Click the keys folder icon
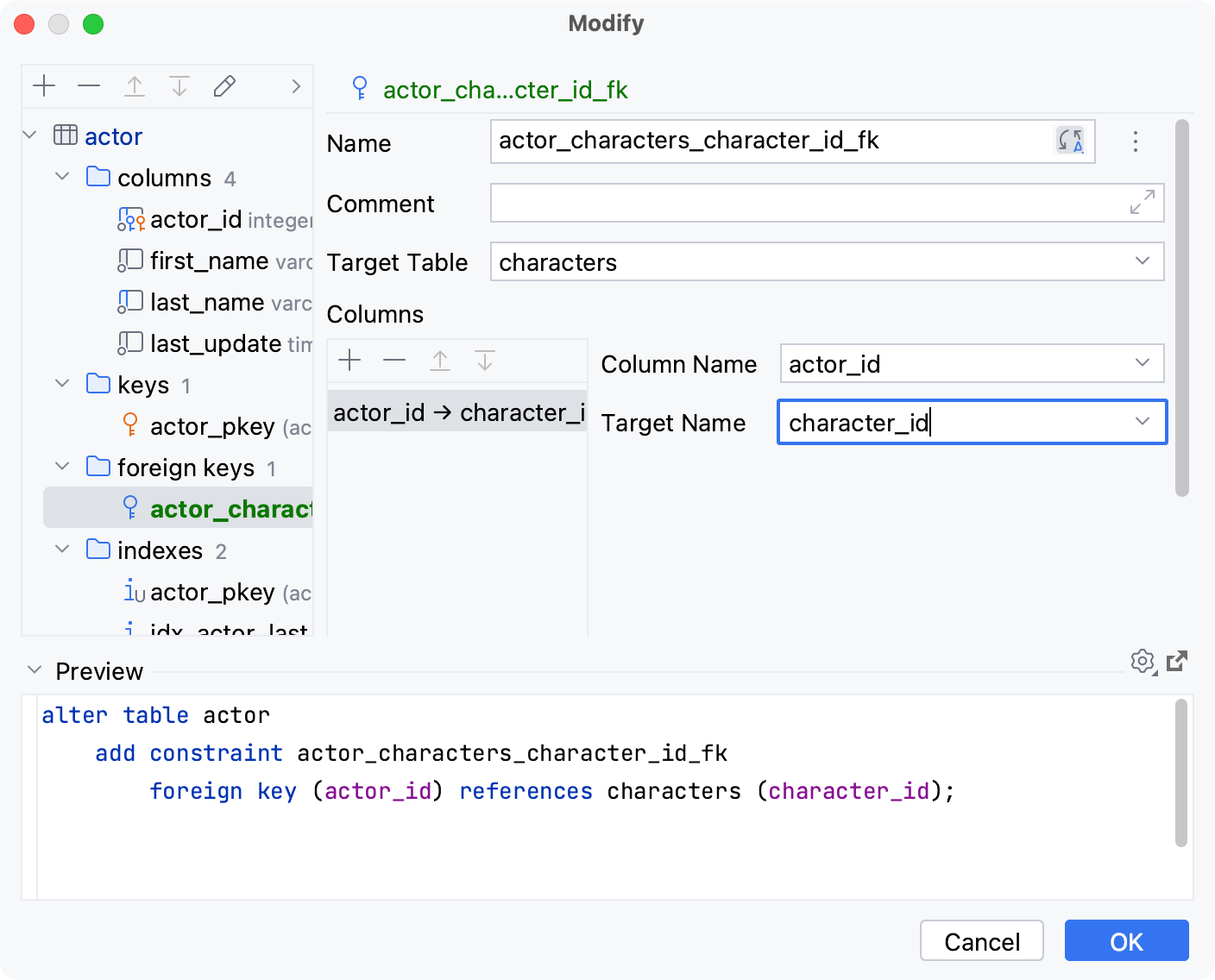Image resolution: width=1215 pixels, height=980 pixels. [98, 384]
